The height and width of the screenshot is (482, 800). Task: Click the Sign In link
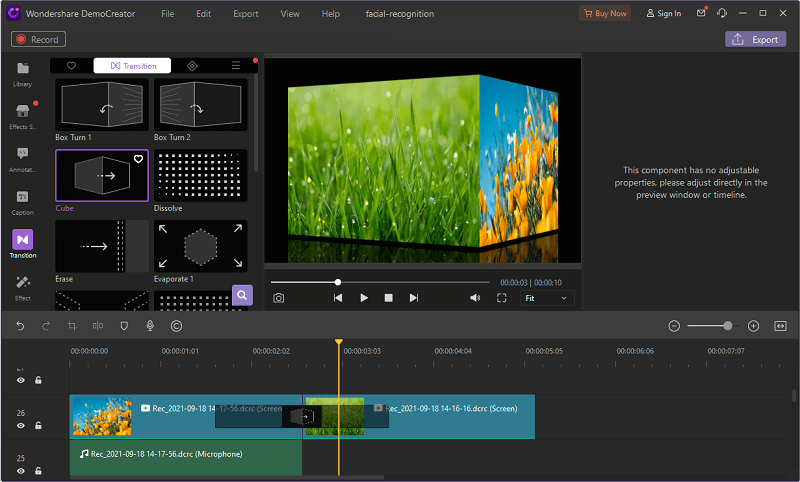click(x=664, y=13)
